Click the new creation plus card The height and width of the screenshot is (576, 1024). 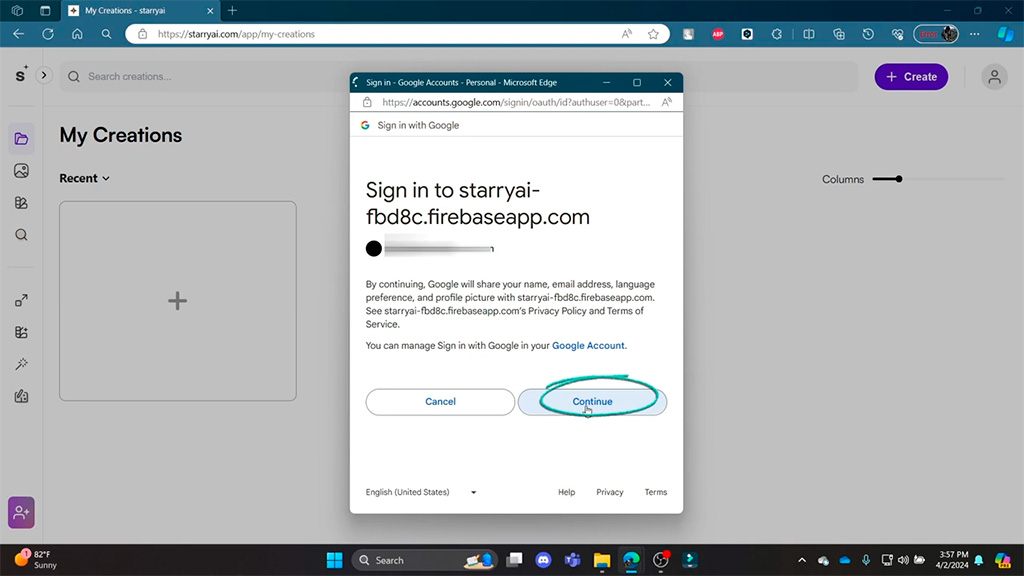point(178,301)
